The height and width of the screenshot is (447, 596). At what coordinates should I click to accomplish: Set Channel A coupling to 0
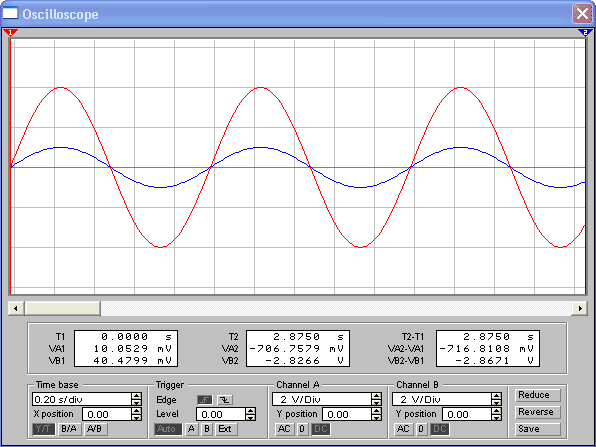pos(302,429)
